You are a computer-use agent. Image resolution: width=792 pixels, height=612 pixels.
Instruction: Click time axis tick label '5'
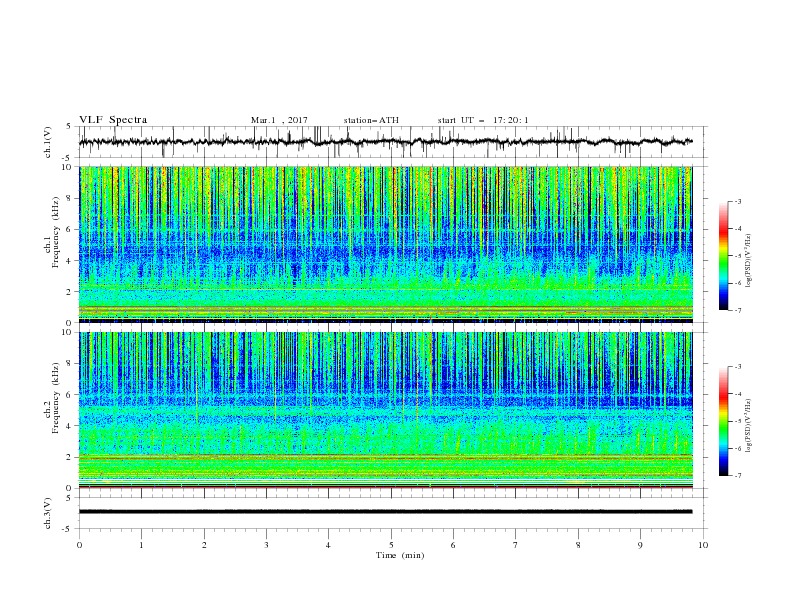coord(391,545)
